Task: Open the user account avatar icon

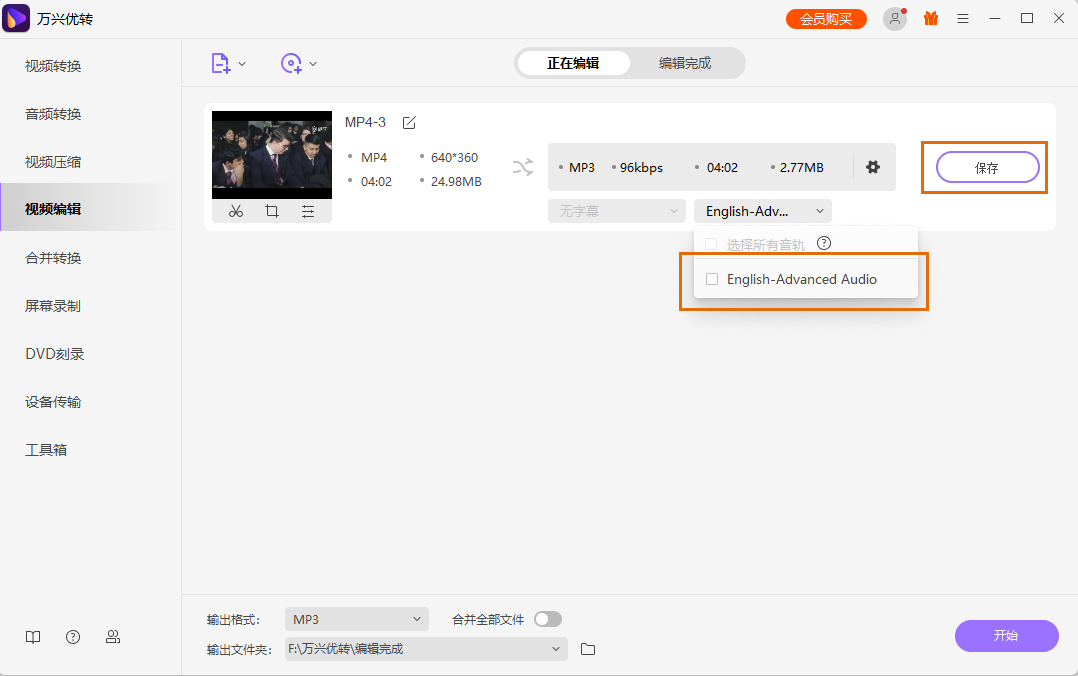Action: (895, 19)
